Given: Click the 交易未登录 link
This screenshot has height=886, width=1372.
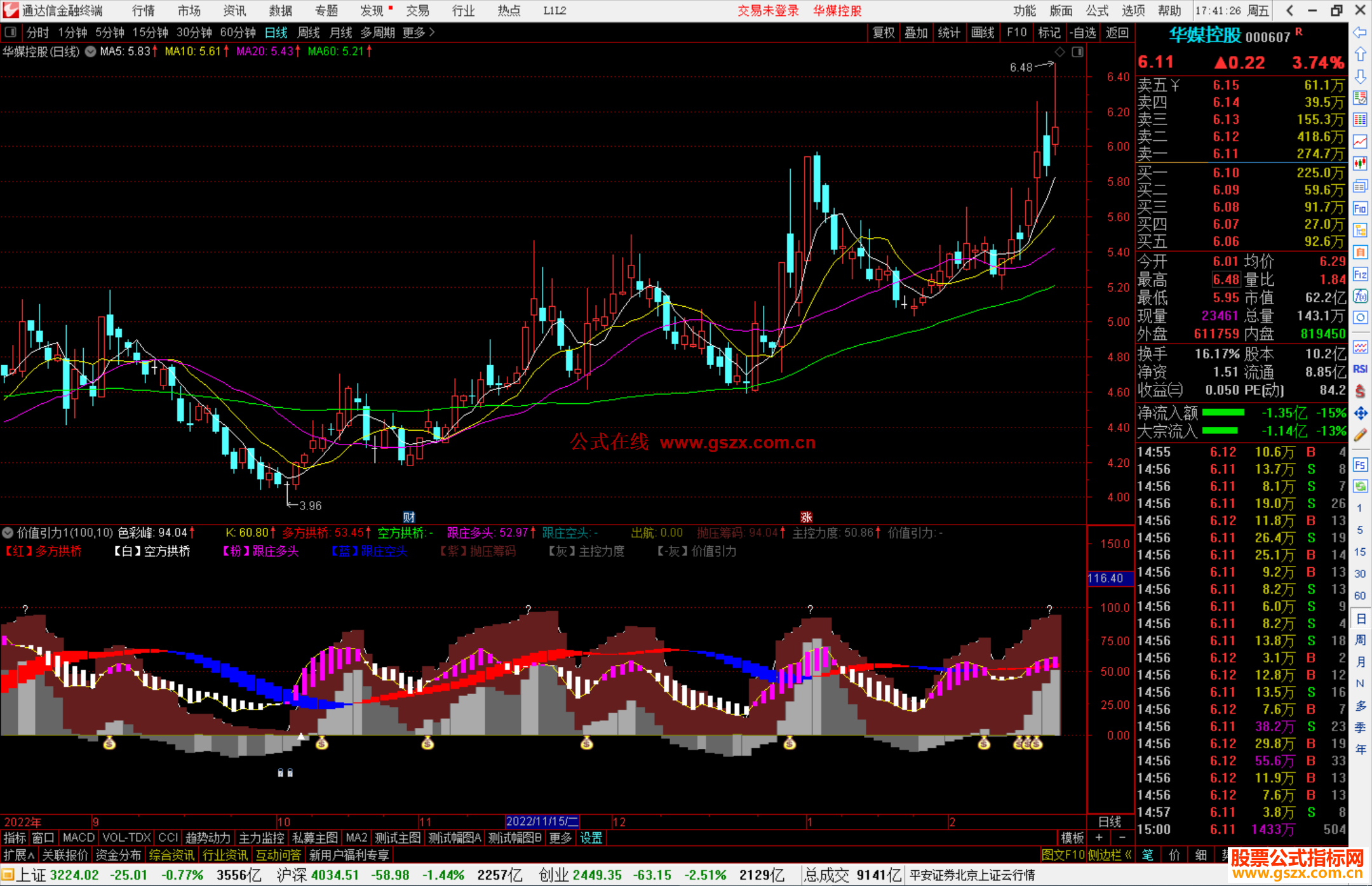Looking at the screenshot, I should [x=768, y=10].
